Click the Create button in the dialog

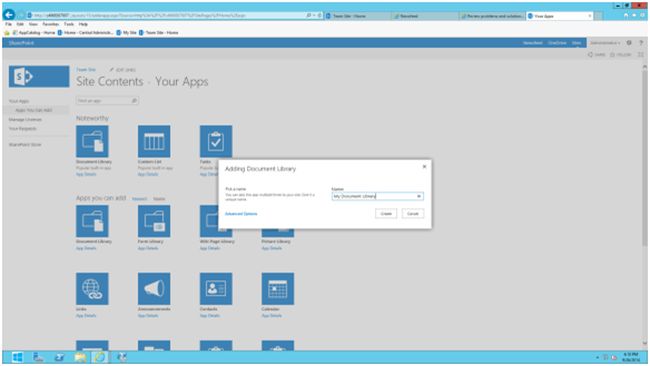[386, 213]
